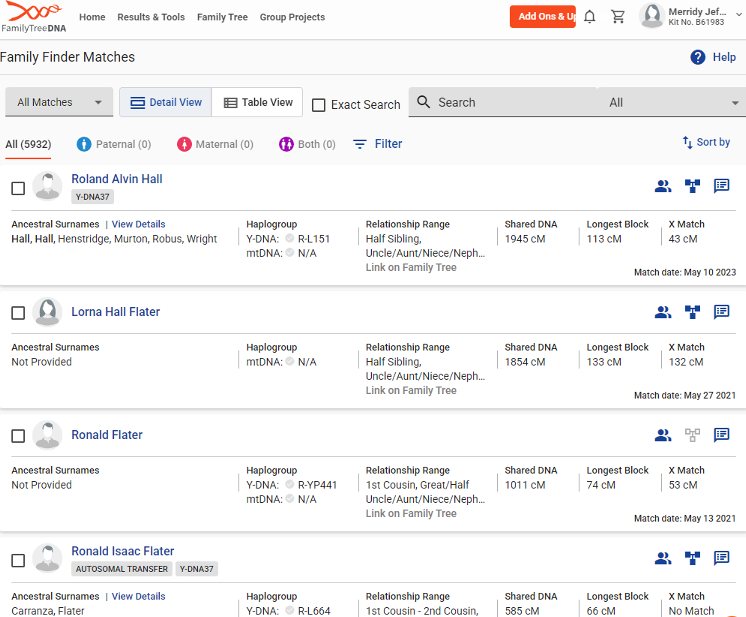
Task: Open the shopping cart icon
Action: (x=618, y=17)
